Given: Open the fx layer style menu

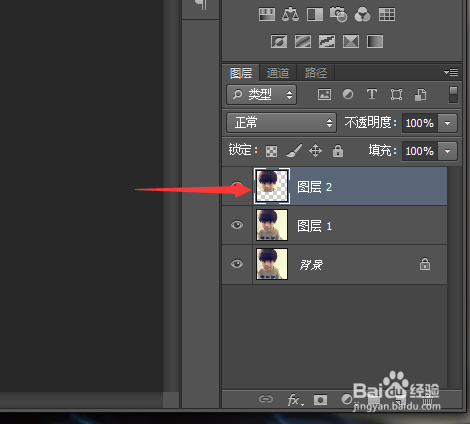Looking at the screenshot, I should coord(295,399).
